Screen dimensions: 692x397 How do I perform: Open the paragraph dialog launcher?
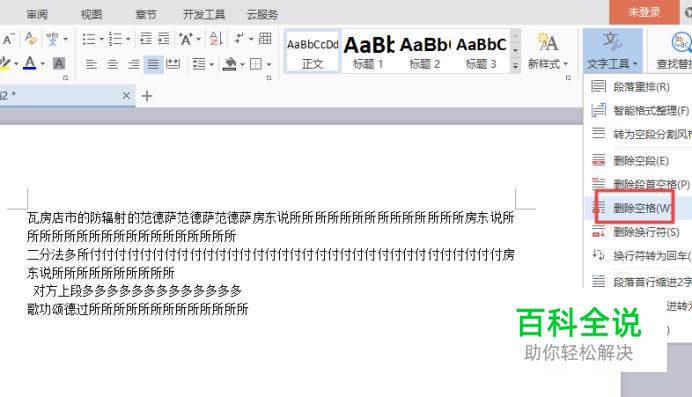pyautogui.click(x=269, y=78)
